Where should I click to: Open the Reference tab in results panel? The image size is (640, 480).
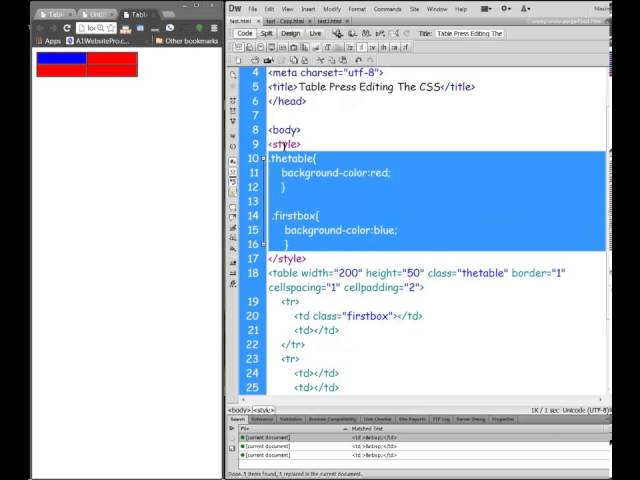click(x=262, y=419)
